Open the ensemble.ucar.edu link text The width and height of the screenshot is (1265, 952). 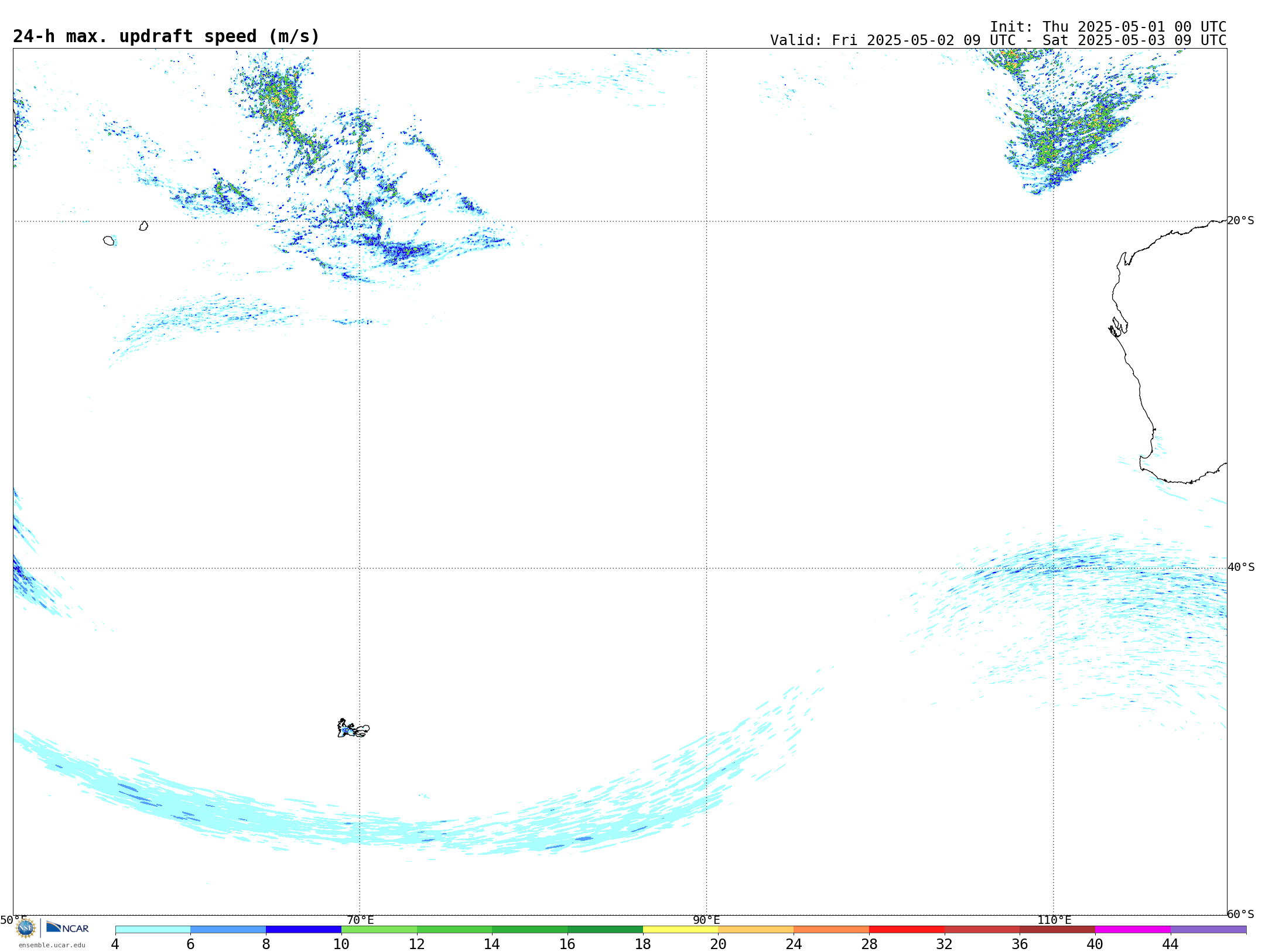[52, 945]
